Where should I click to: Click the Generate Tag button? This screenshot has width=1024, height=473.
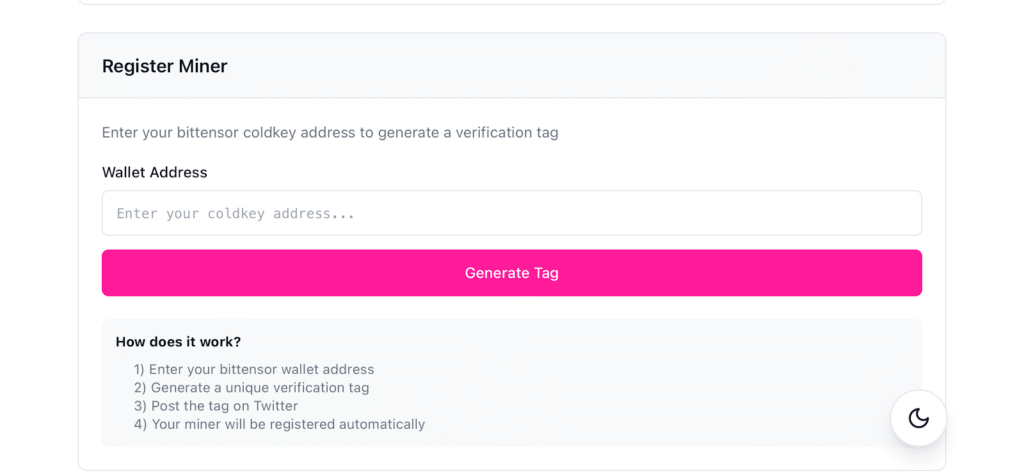(x=511, y=273)
